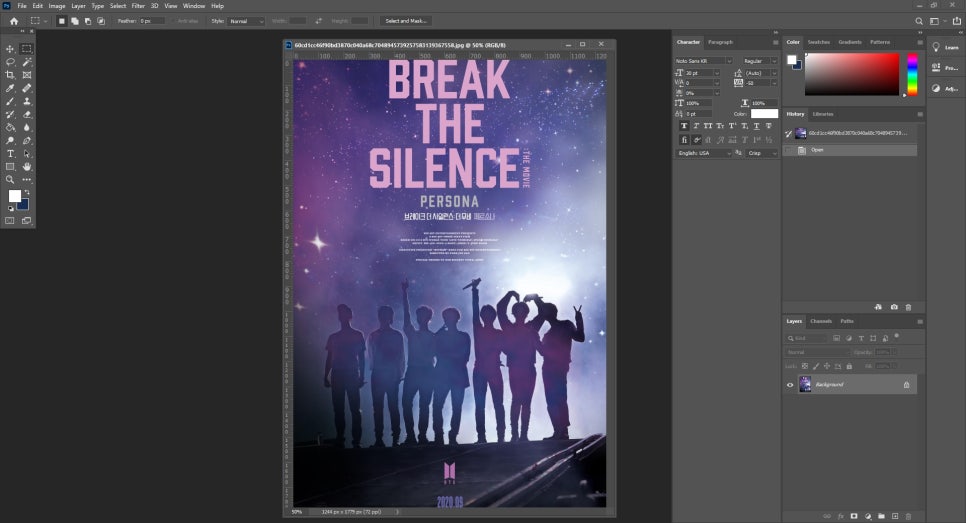Toggle Underline in Character panel
This screenshot has width=966, height=523.
pos(757,126)
